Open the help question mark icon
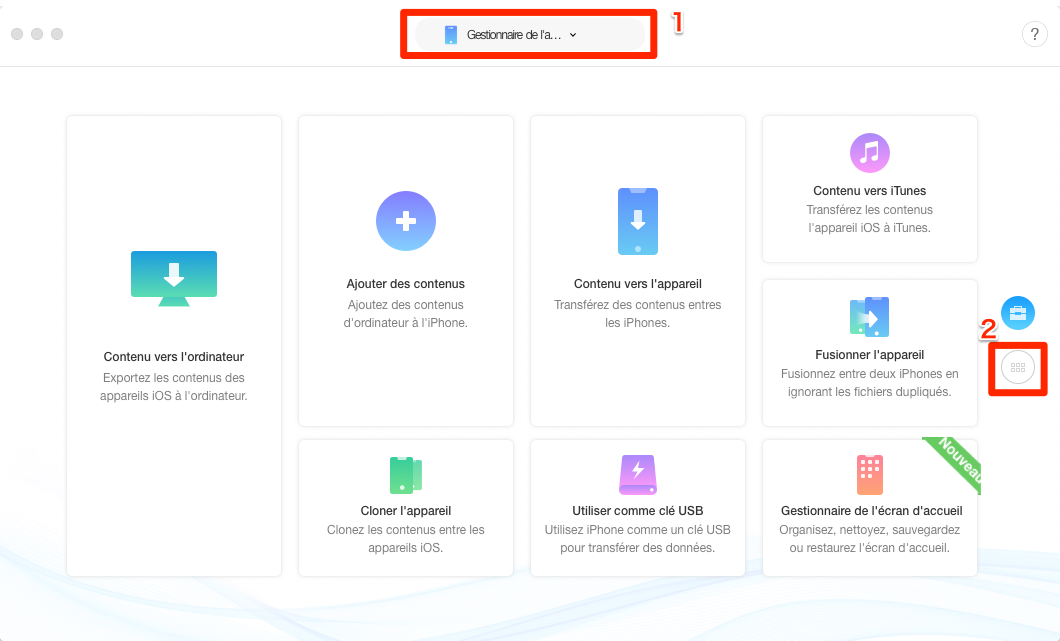Viewport: 1060px width, 641px height. [1034, 33]
